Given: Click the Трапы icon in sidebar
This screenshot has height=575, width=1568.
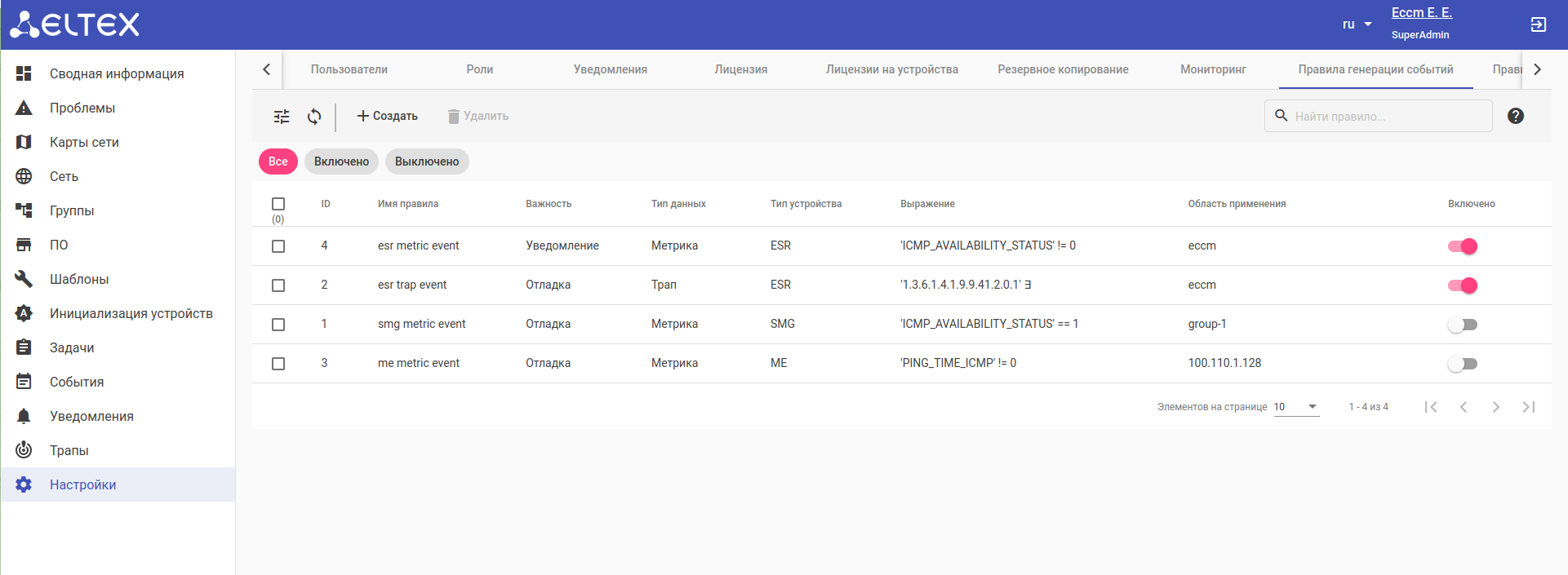Looking at the screenshot, I should point(24,450).
